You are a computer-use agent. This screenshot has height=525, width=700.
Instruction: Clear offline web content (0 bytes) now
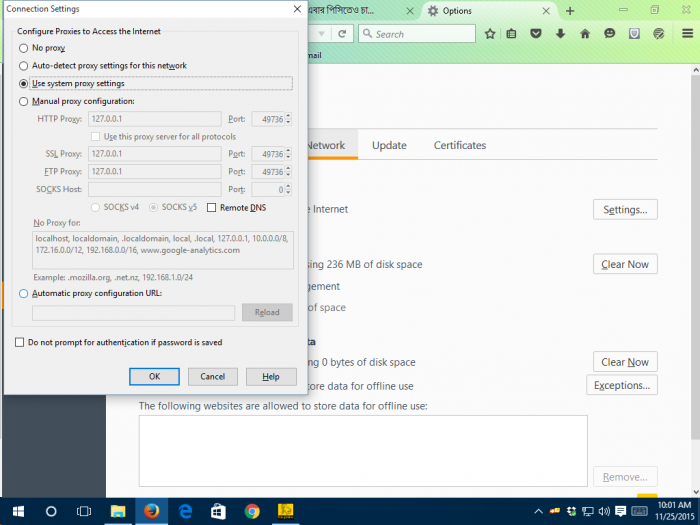tap(625, 362)
